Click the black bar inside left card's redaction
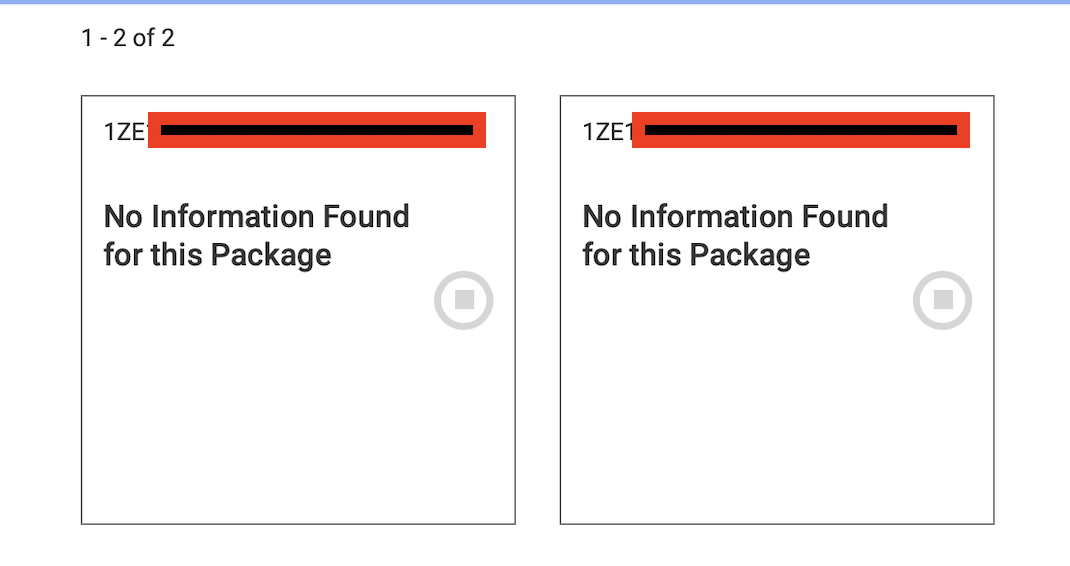The height and width of the screenshot is (566, 1070). coord(316,130)
